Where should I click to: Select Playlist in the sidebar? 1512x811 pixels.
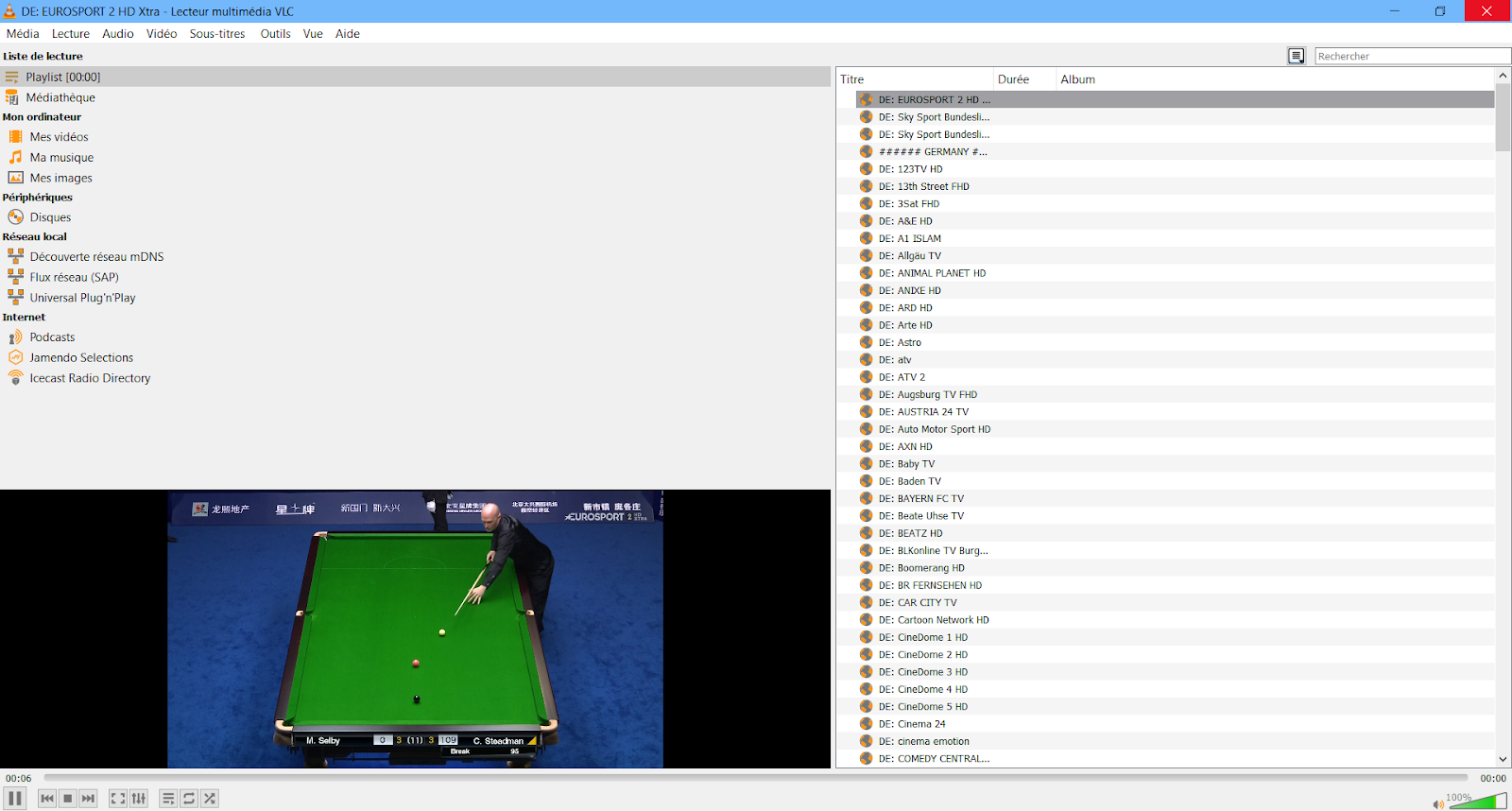click(x=416, y=77)
